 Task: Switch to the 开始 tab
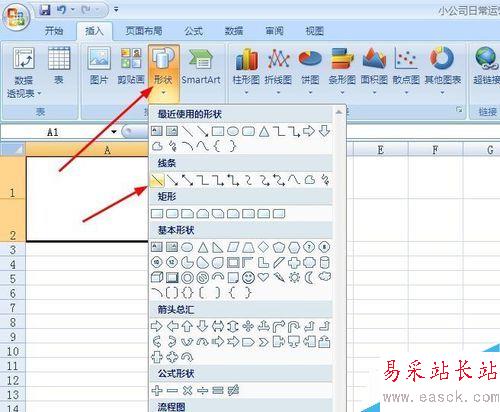pyautogui.click(x=54, y=31)
